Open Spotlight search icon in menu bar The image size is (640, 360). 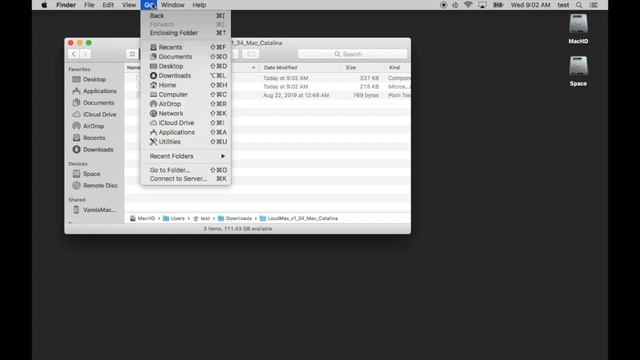(579, 5)
